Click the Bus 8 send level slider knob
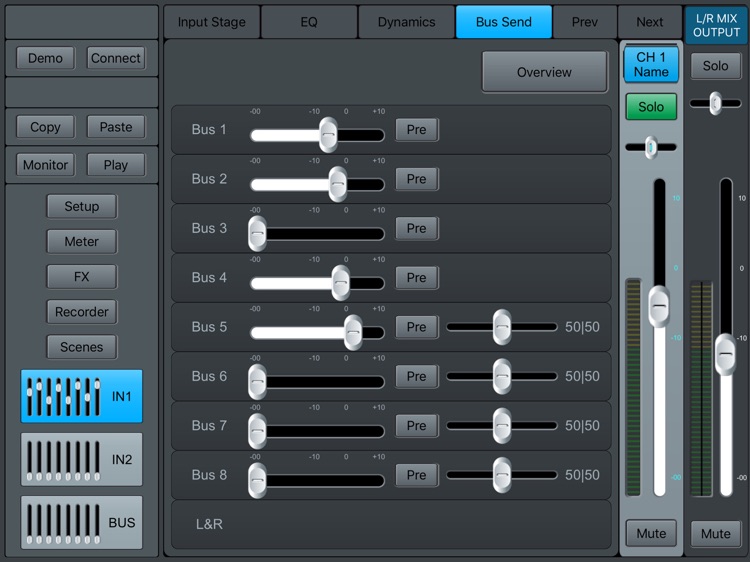This screenshot has height=562, width=750. click(x=257, y=480)
